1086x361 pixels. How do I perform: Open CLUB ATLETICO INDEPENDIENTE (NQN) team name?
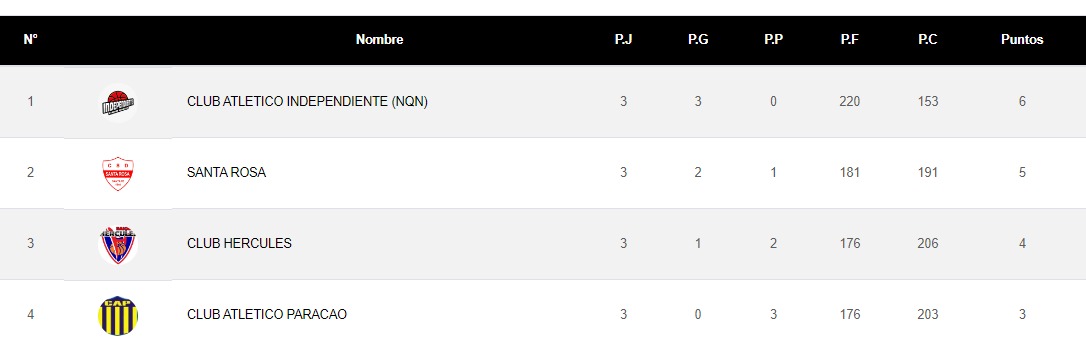pos(308,102)
